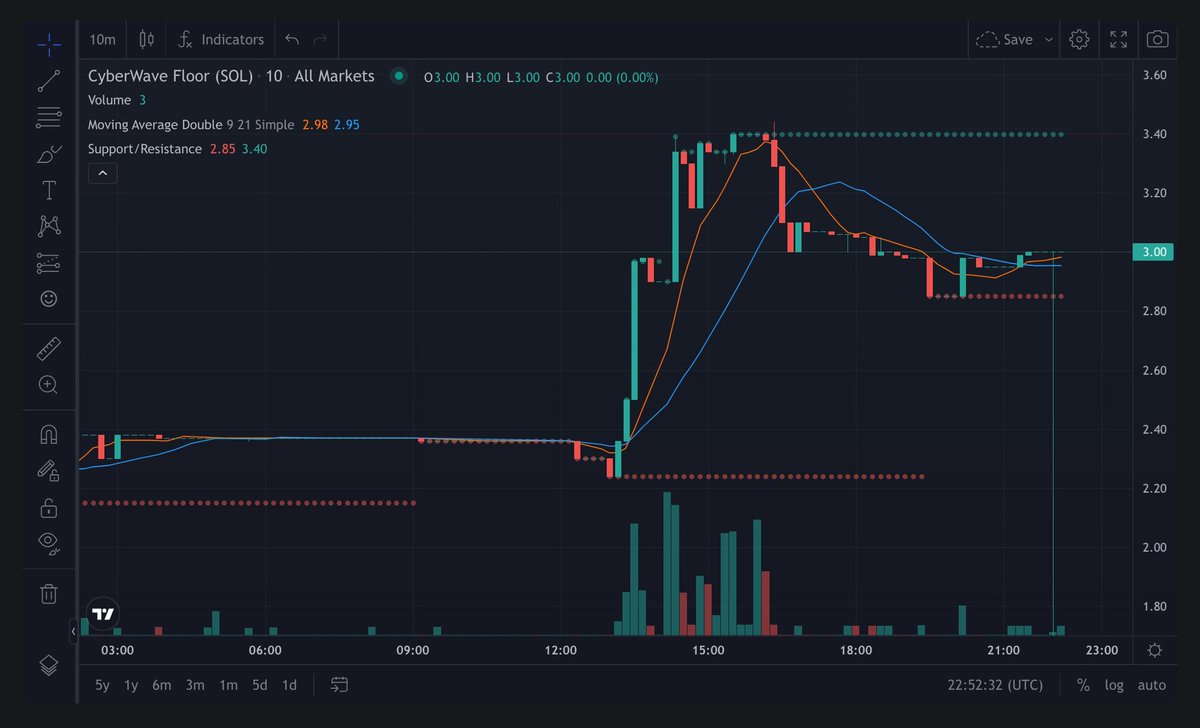Open time axis settings gear

click(x=1155, y=650)
